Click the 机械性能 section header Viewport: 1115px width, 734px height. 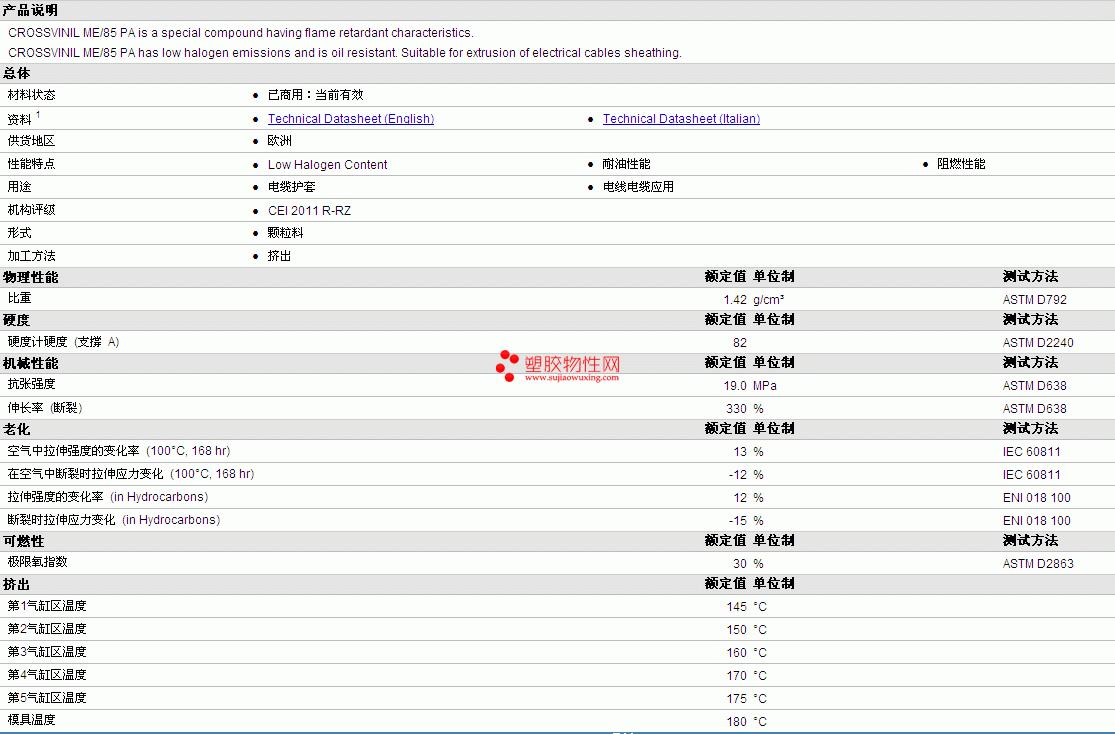coord(31,363)
